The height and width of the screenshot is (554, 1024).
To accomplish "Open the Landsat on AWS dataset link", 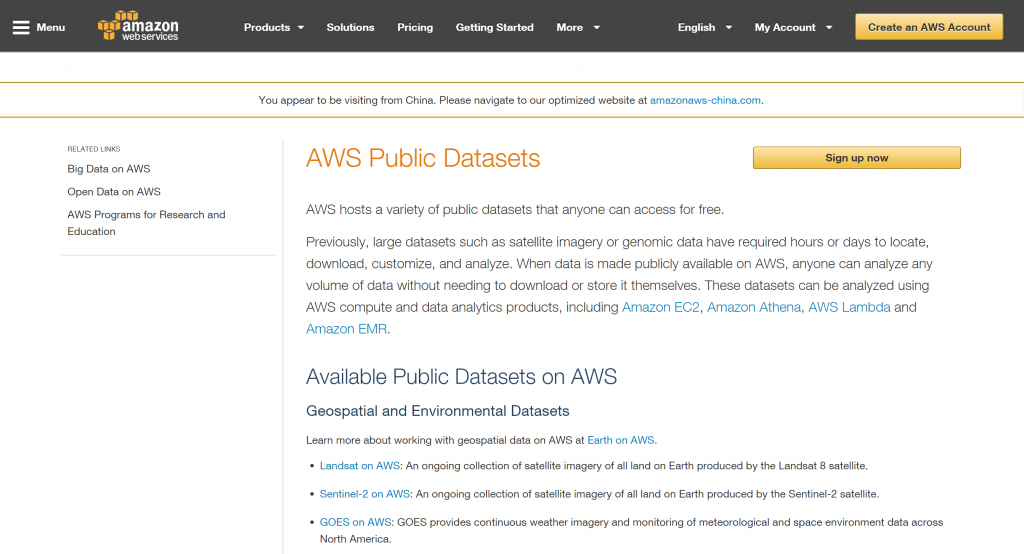I will [360, 466].
